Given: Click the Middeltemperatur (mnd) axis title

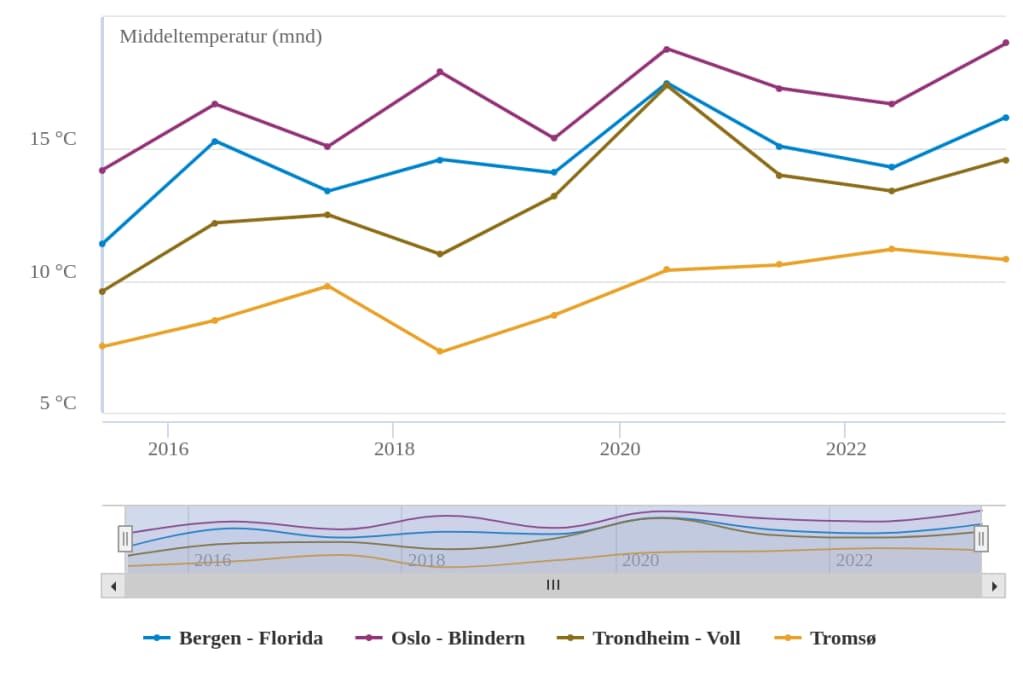Looking at the screenshot, I should (221, 37).
